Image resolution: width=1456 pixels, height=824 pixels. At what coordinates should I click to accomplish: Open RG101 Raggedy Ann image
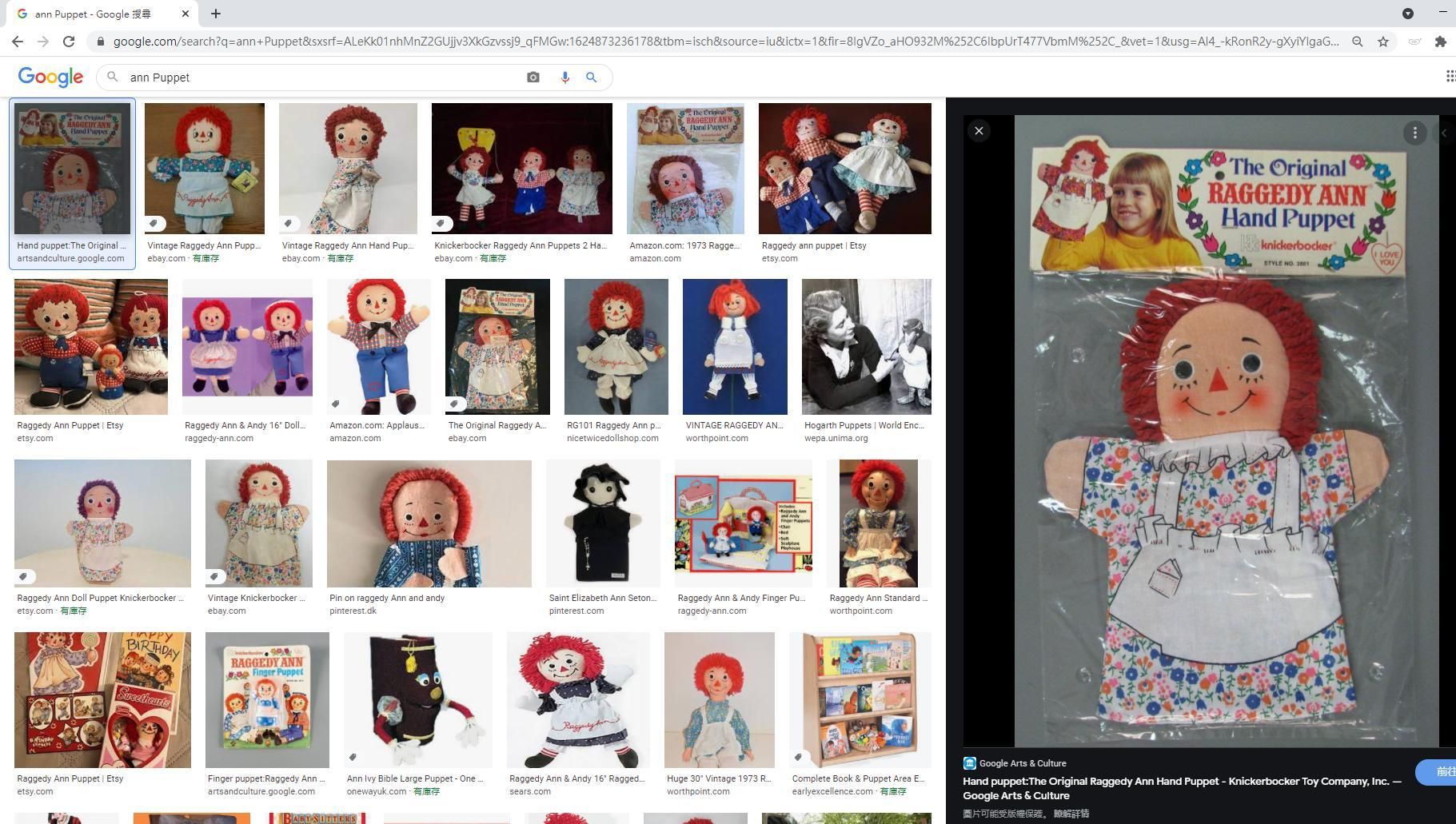[616, 347]
